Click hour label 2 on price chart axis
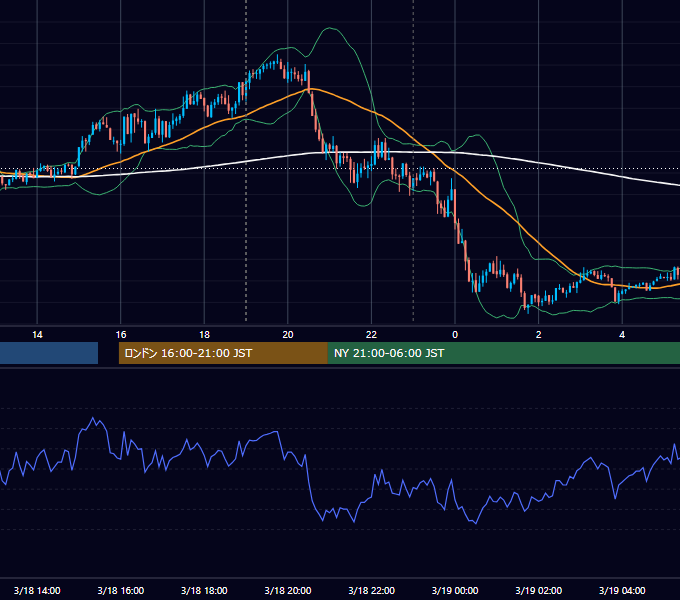680x600 pixels. coord(539,335)
